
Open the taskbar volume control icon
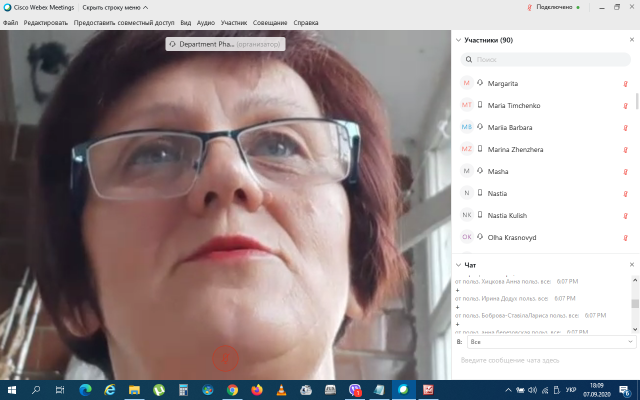(532, 390)
